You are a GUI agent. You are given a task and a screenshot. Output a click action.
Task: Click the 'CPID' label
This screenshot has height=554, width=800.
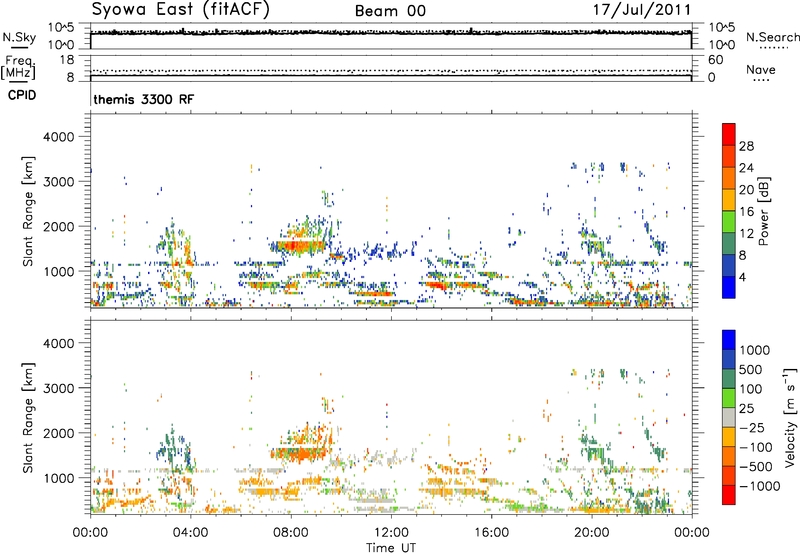(22, 95)
